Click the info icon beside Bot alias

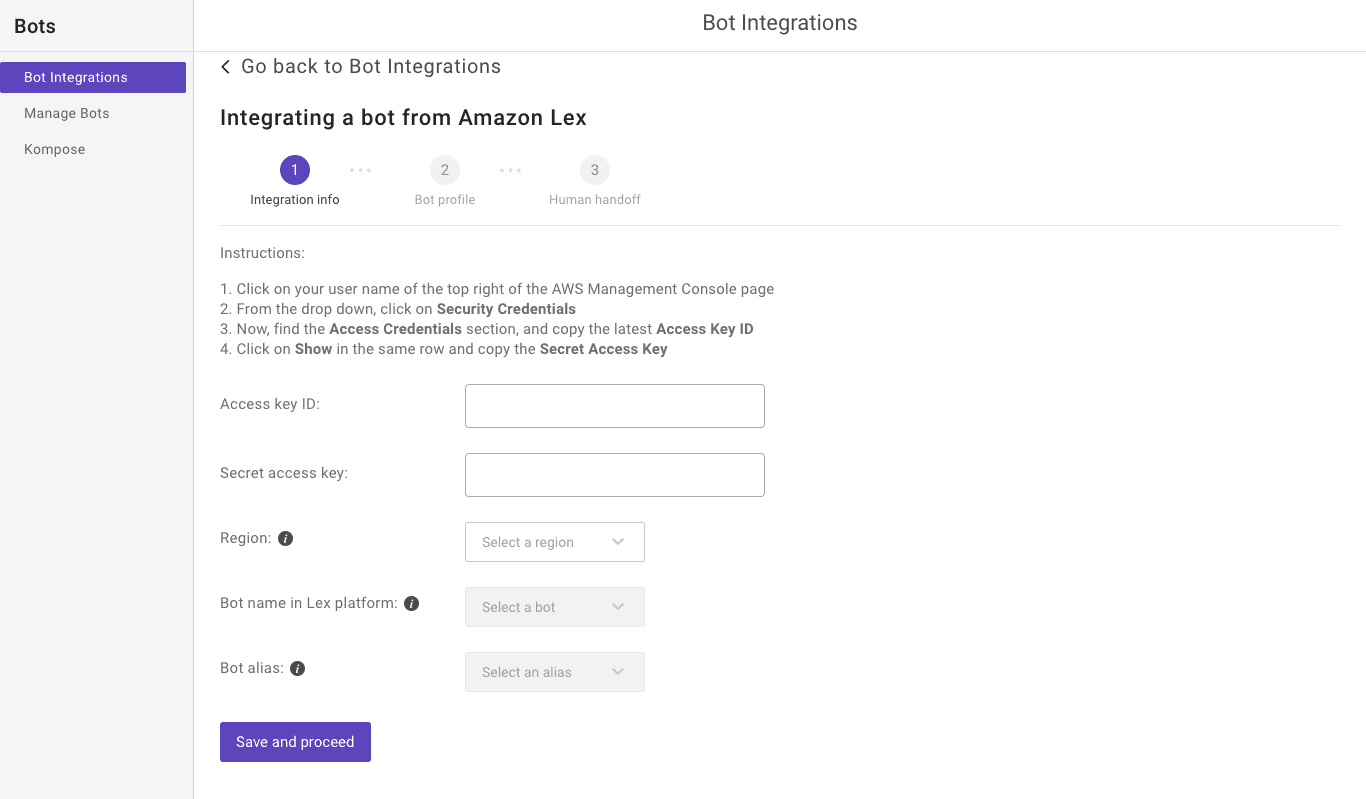(x=296, y=667)
